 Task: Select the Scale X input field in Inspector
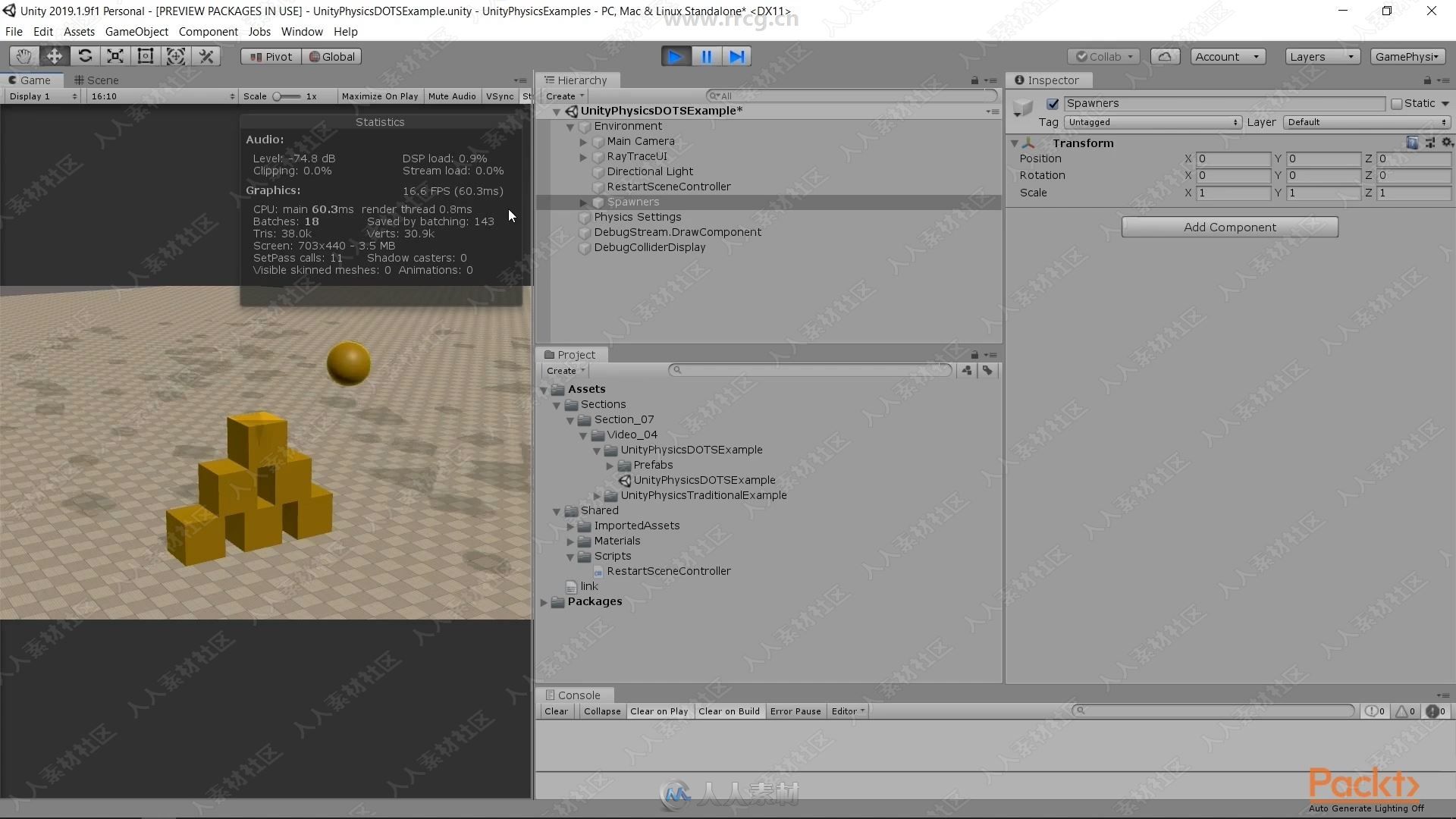[1231, 192]
